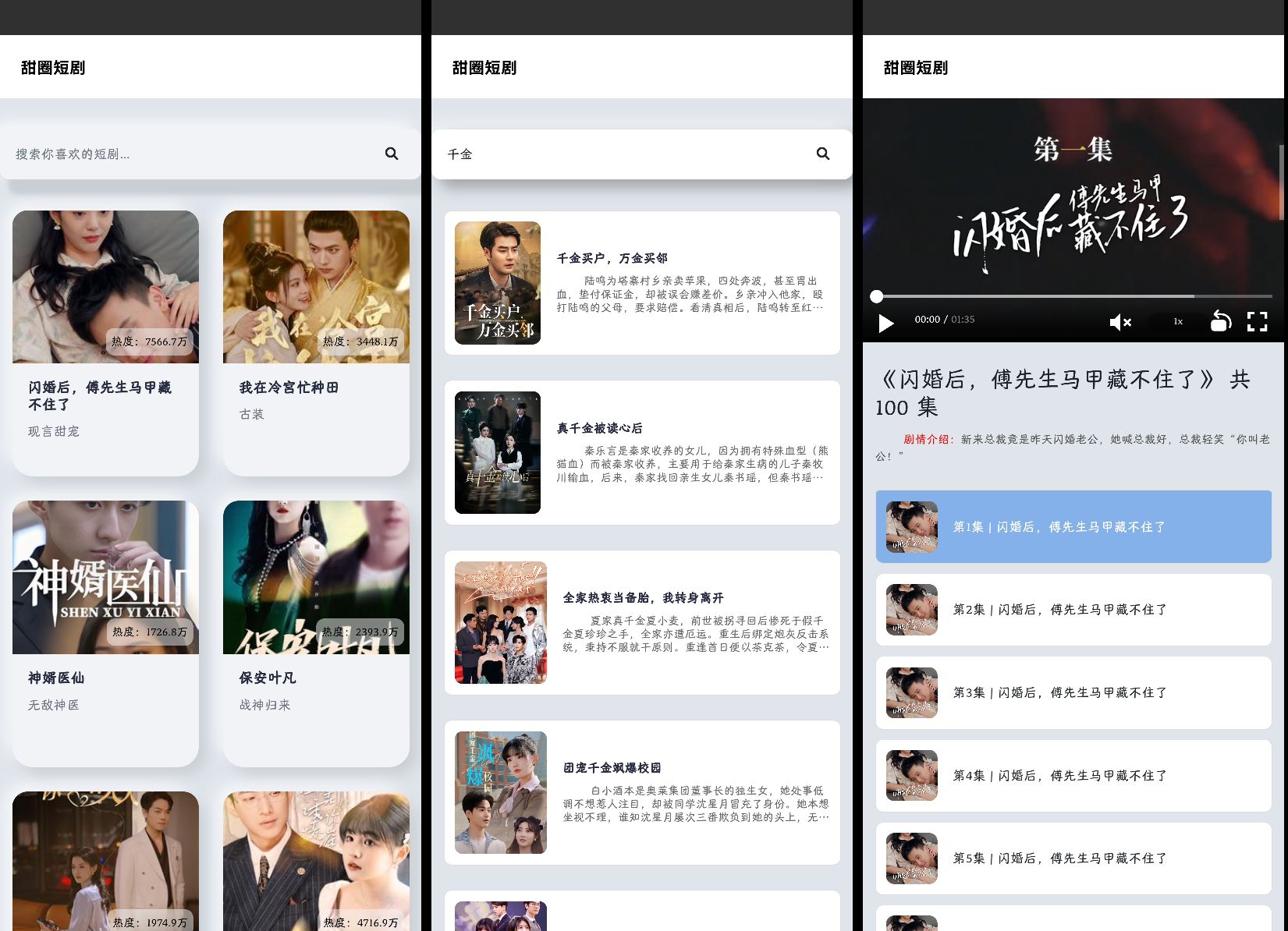Open the 1x playback speed selector
Screen dimensions: 1288x931
(1178, 321)
